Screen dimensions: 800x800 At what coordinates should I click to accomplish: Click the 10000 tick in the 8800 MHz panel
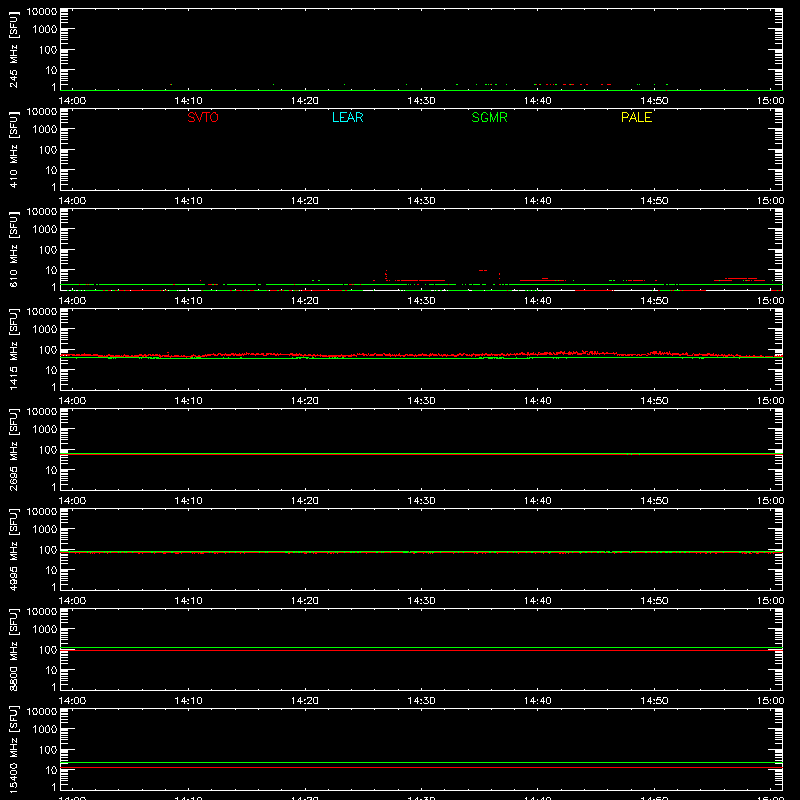42,612
